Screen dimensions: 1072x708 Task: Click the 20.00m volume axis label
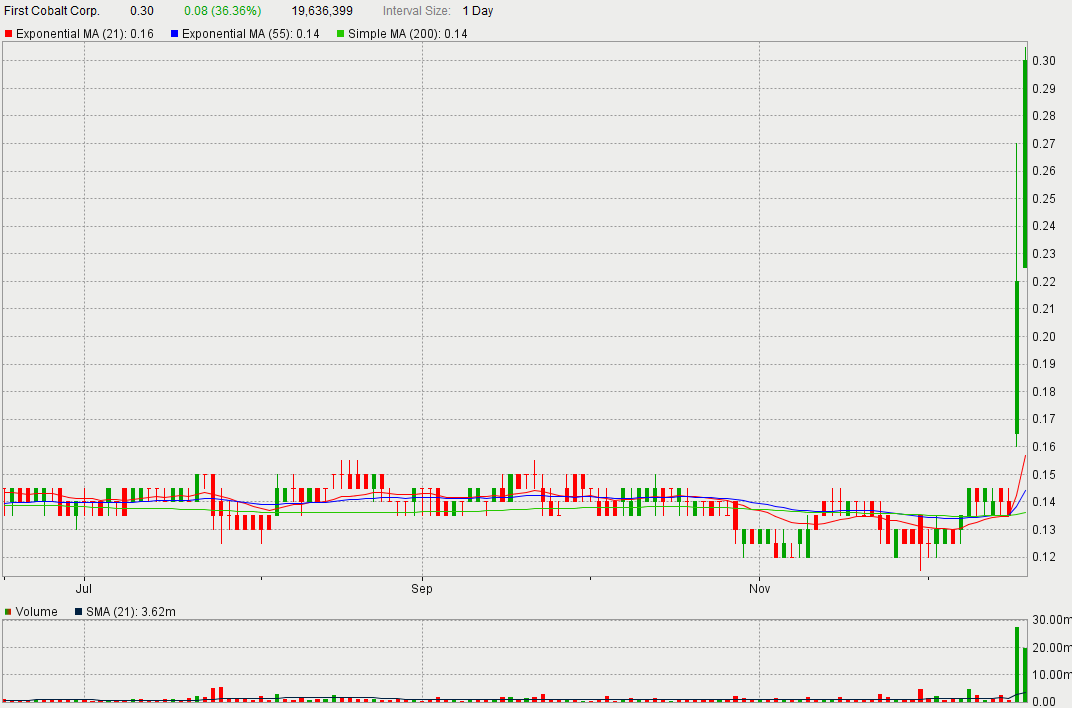pos(1052,647)
